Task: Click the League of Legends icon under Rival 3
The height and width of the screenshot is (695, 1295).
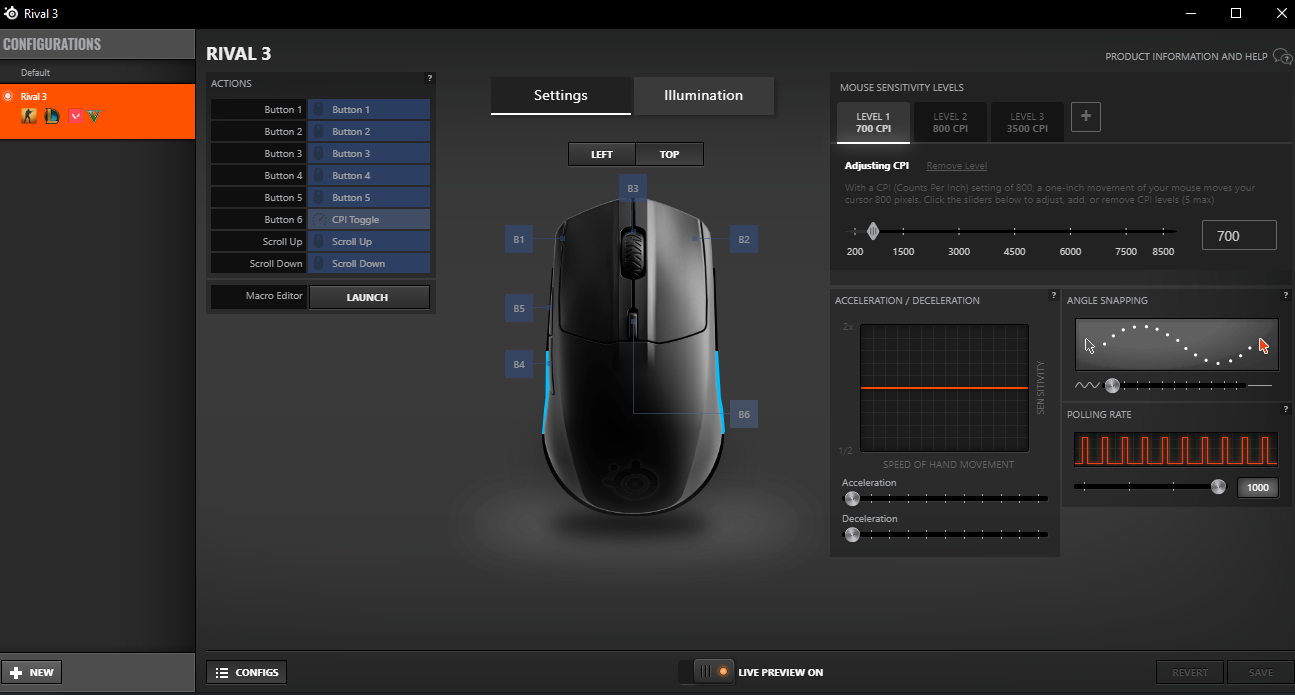Action: coord(51,116)
